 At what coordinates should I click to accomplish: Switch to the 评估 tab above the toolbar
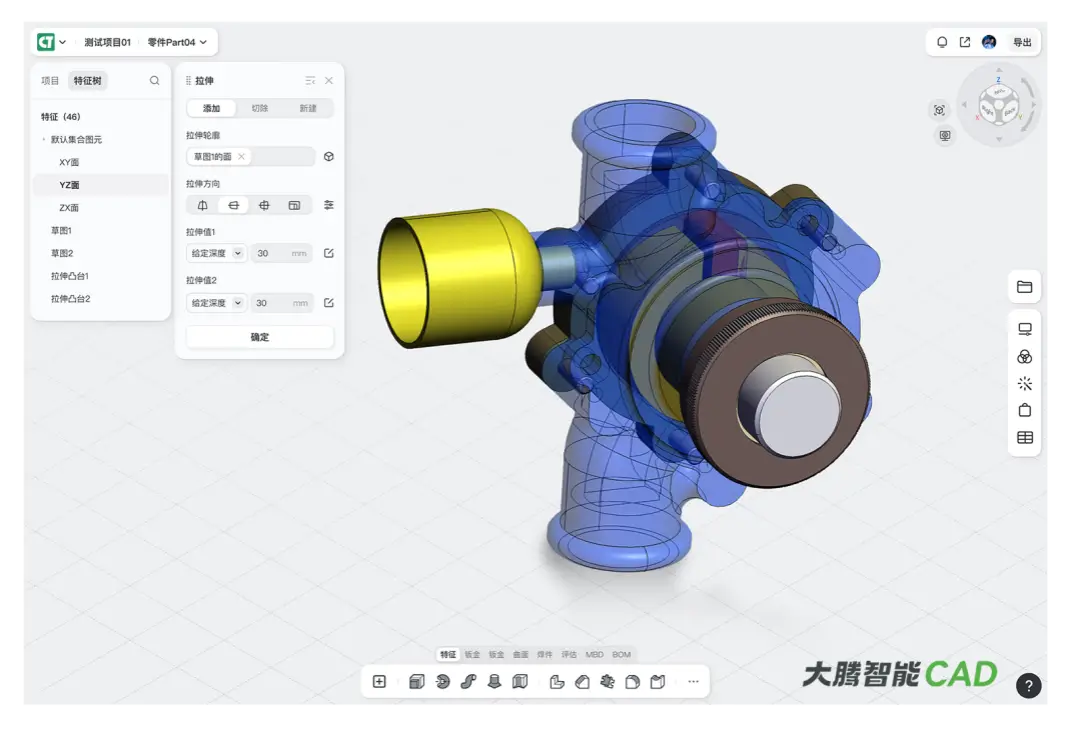[x=569, y=654]
